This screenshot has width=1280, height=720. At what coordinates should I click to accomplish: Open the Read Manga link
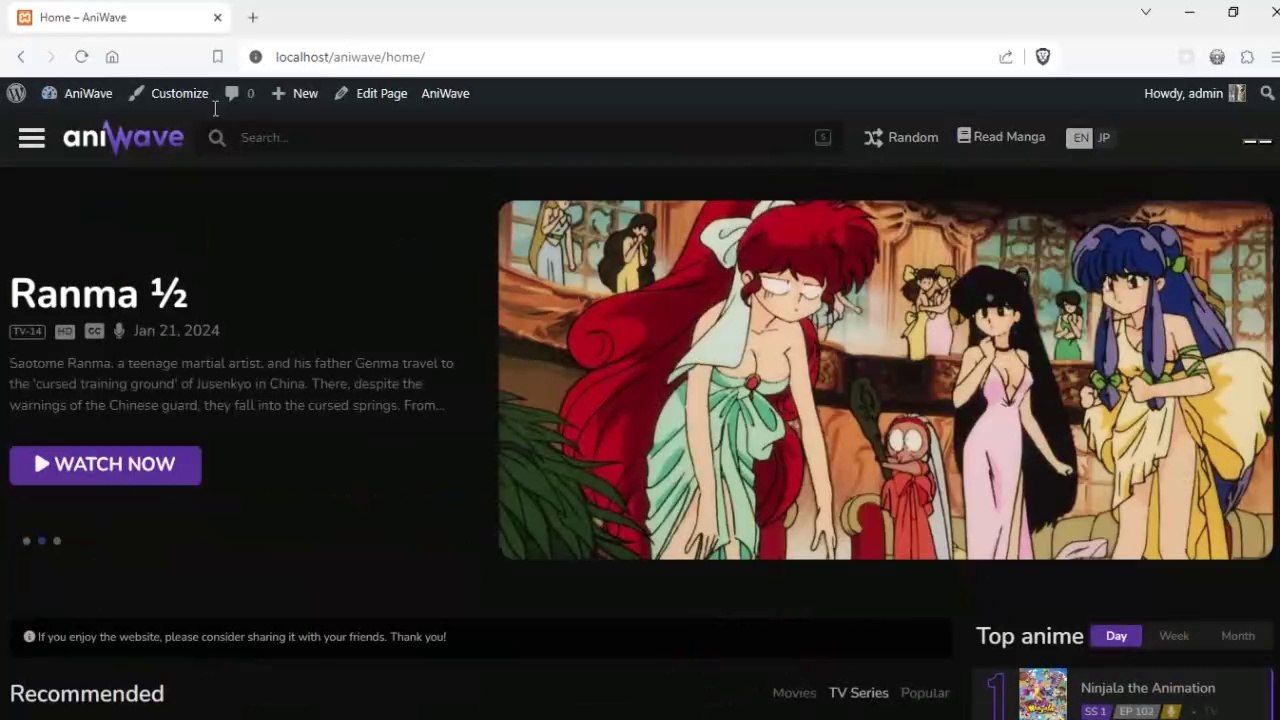(1001, 137)
